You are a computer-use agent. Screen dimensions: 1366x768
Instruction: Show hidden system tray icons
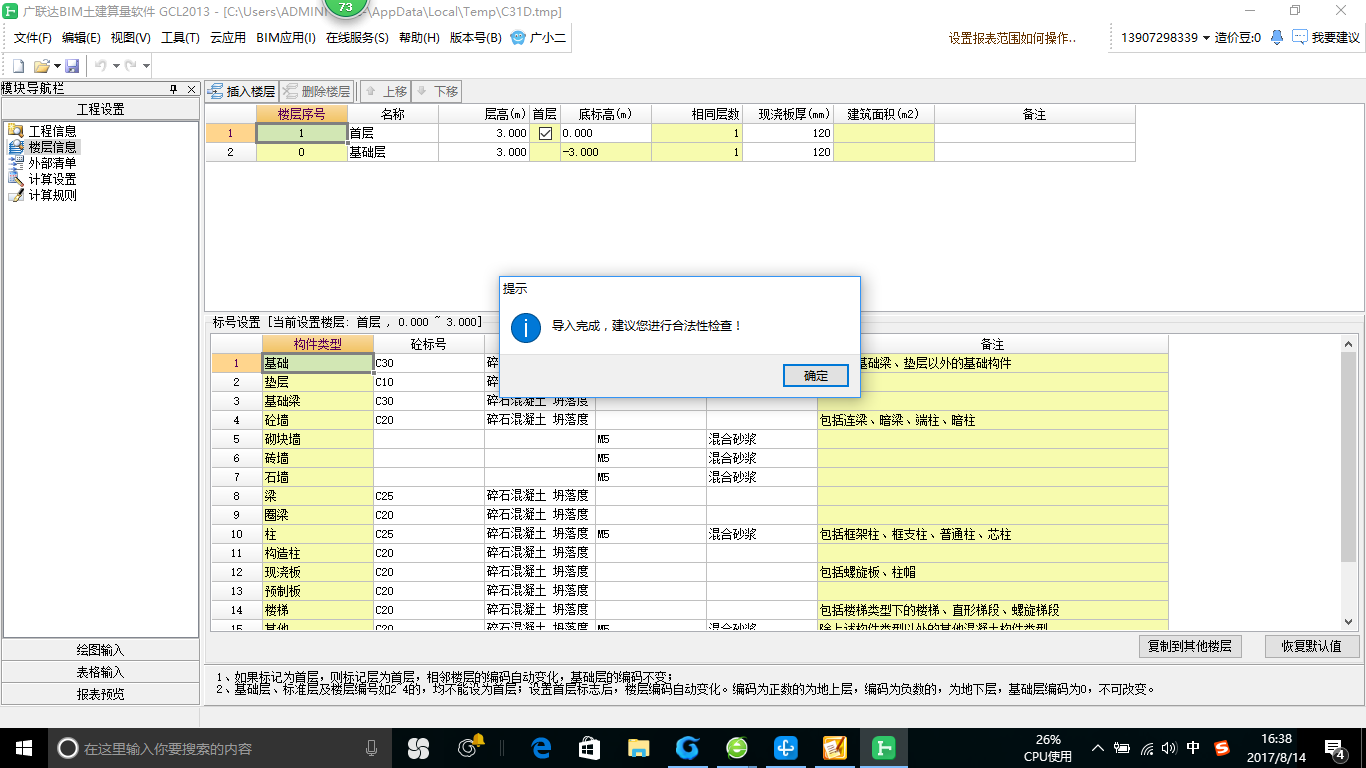(1098, 748)
